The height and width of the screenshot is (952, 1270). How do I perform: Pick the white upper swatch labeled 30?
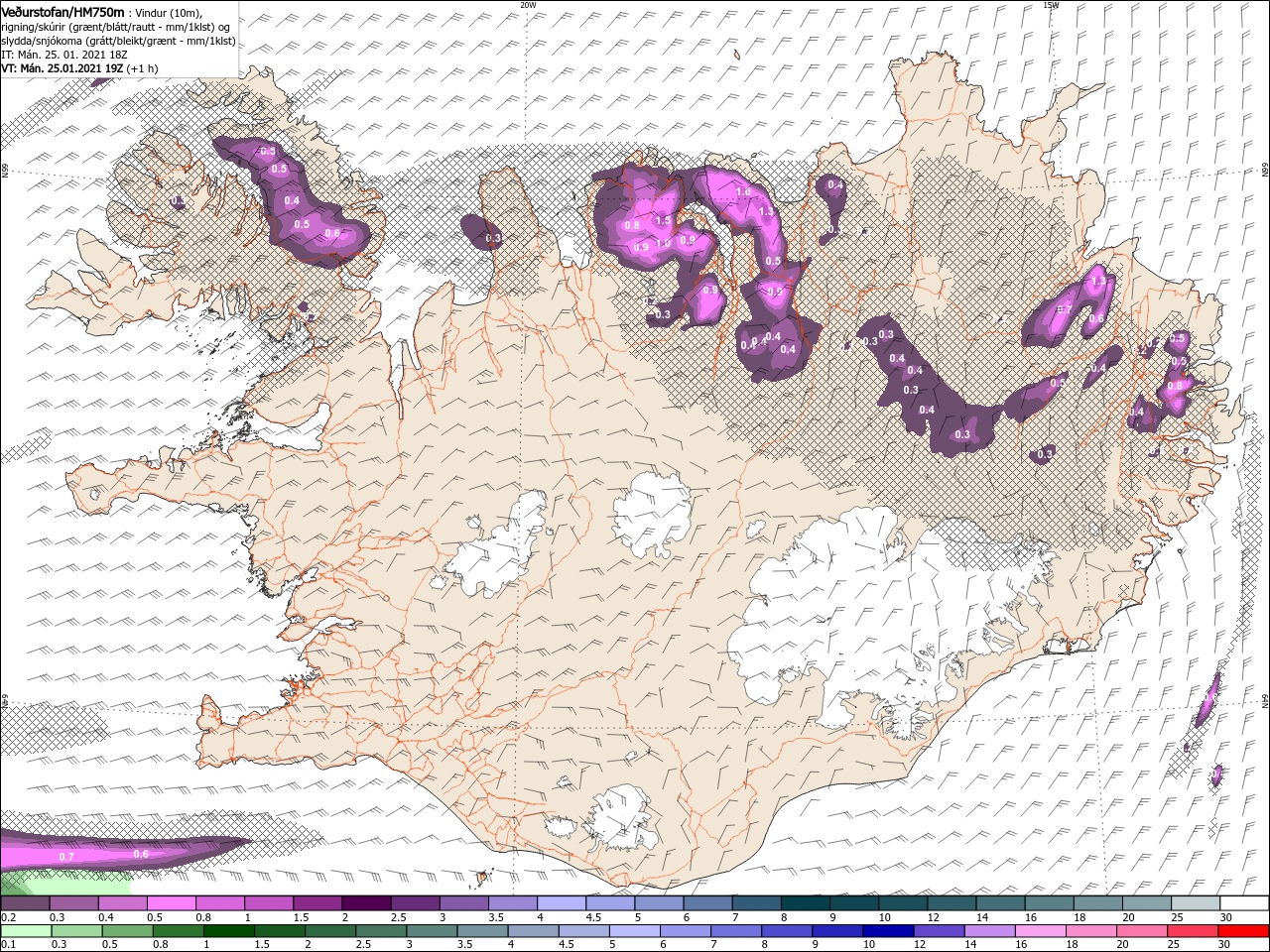click(x=1243, y=903)
